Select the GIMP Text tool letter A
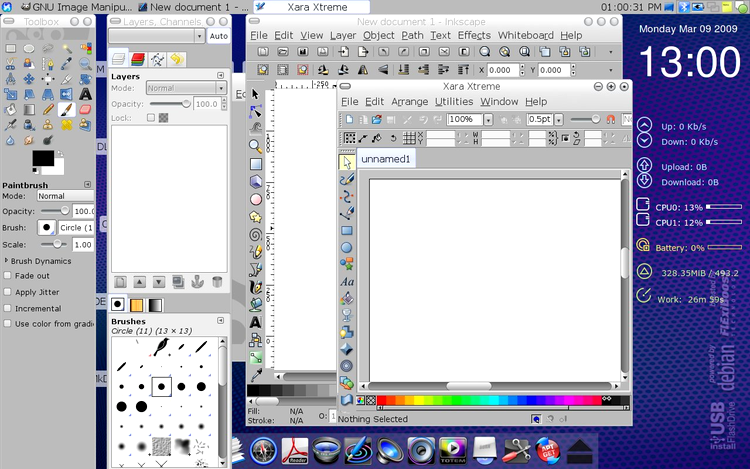The width and height of the screenshot is (750, 469). (x=85, y=94)
